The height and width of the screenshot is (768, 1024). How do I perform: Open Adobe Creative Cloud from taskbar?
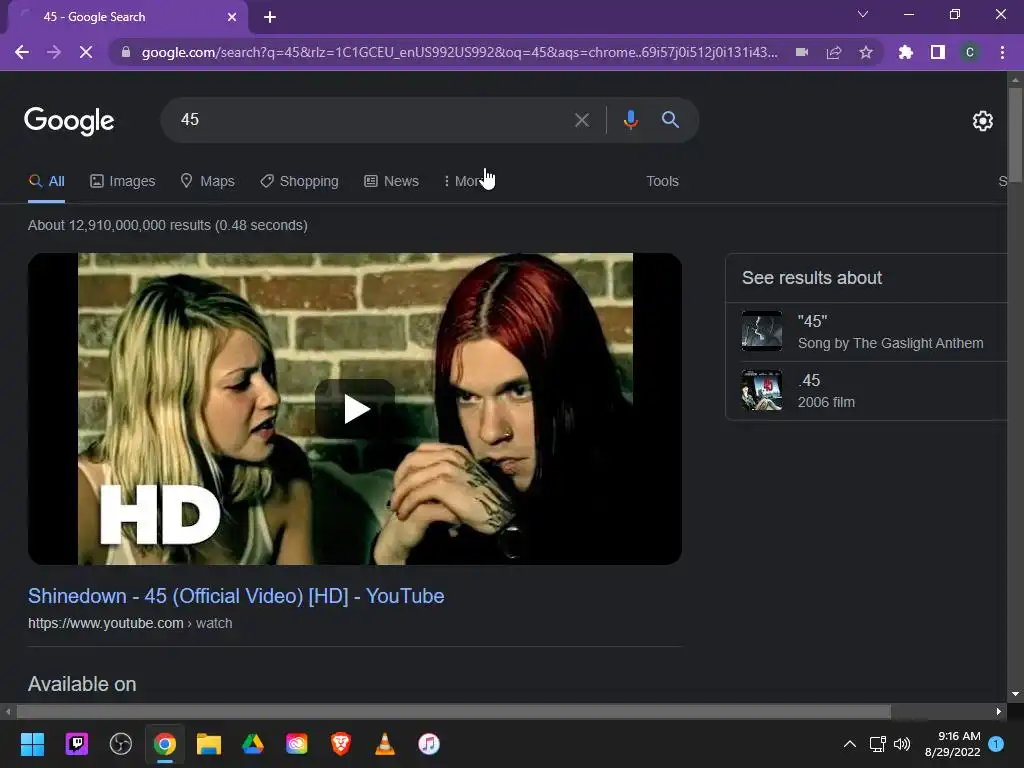[296, 744]
